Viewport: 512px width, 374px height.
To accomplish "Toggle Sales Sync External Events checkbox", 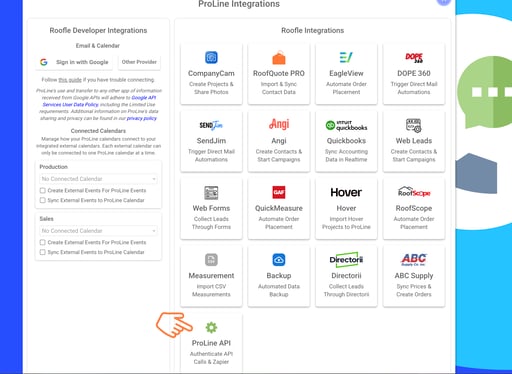I will pyautogui.click(x=42, y=252).
